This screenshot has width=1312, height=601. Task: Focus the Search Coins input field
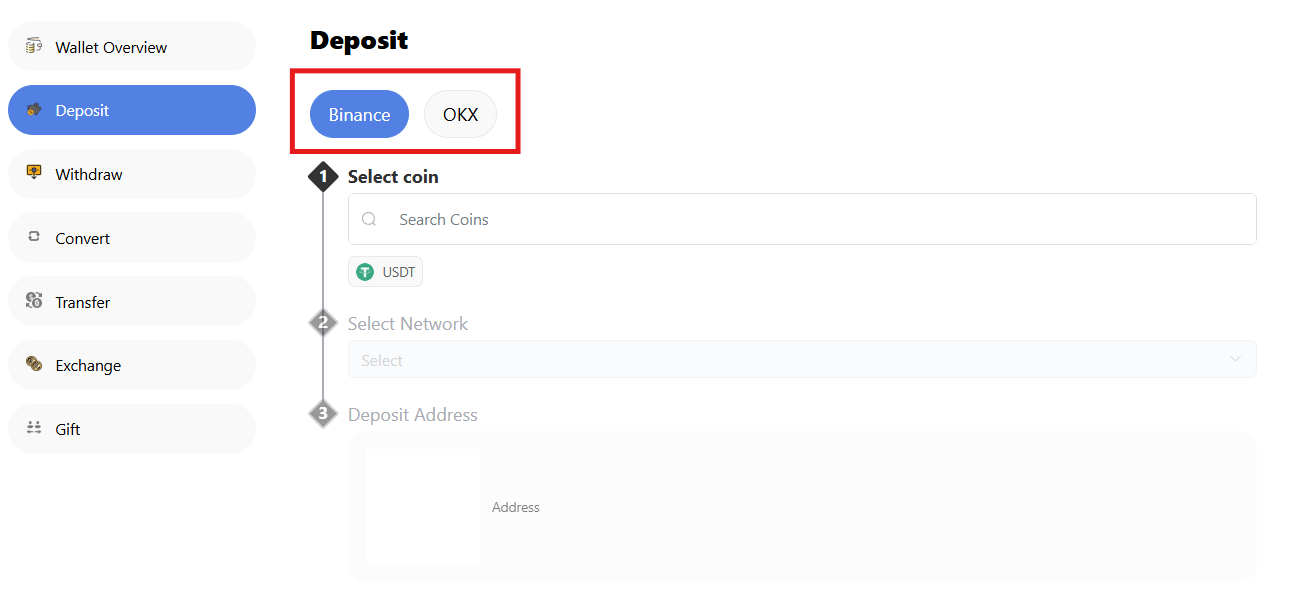coord(820,219)
